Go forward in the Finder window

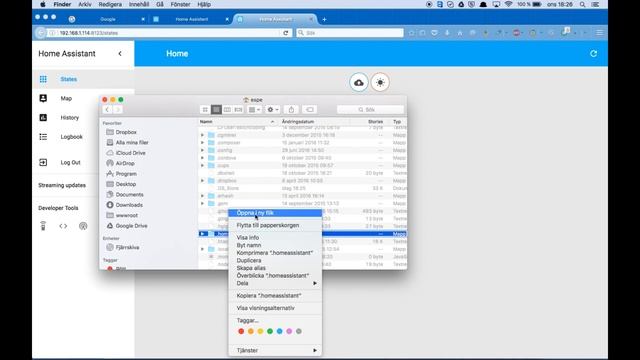[118, 109]
